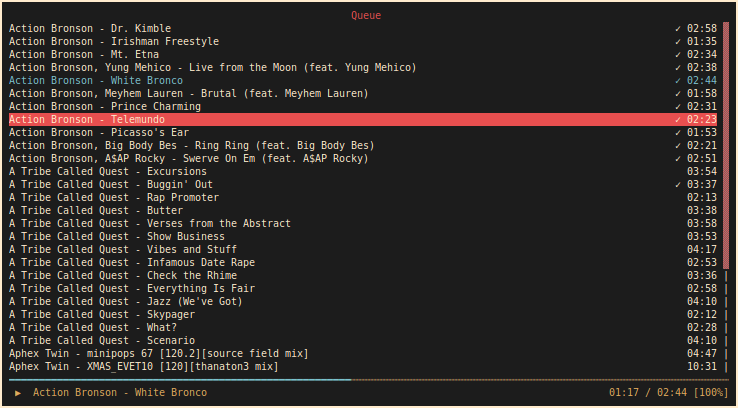Click the 03:38 duration of Butter
The width and height of the screenshot is (738, 408).
coord(702,210)
